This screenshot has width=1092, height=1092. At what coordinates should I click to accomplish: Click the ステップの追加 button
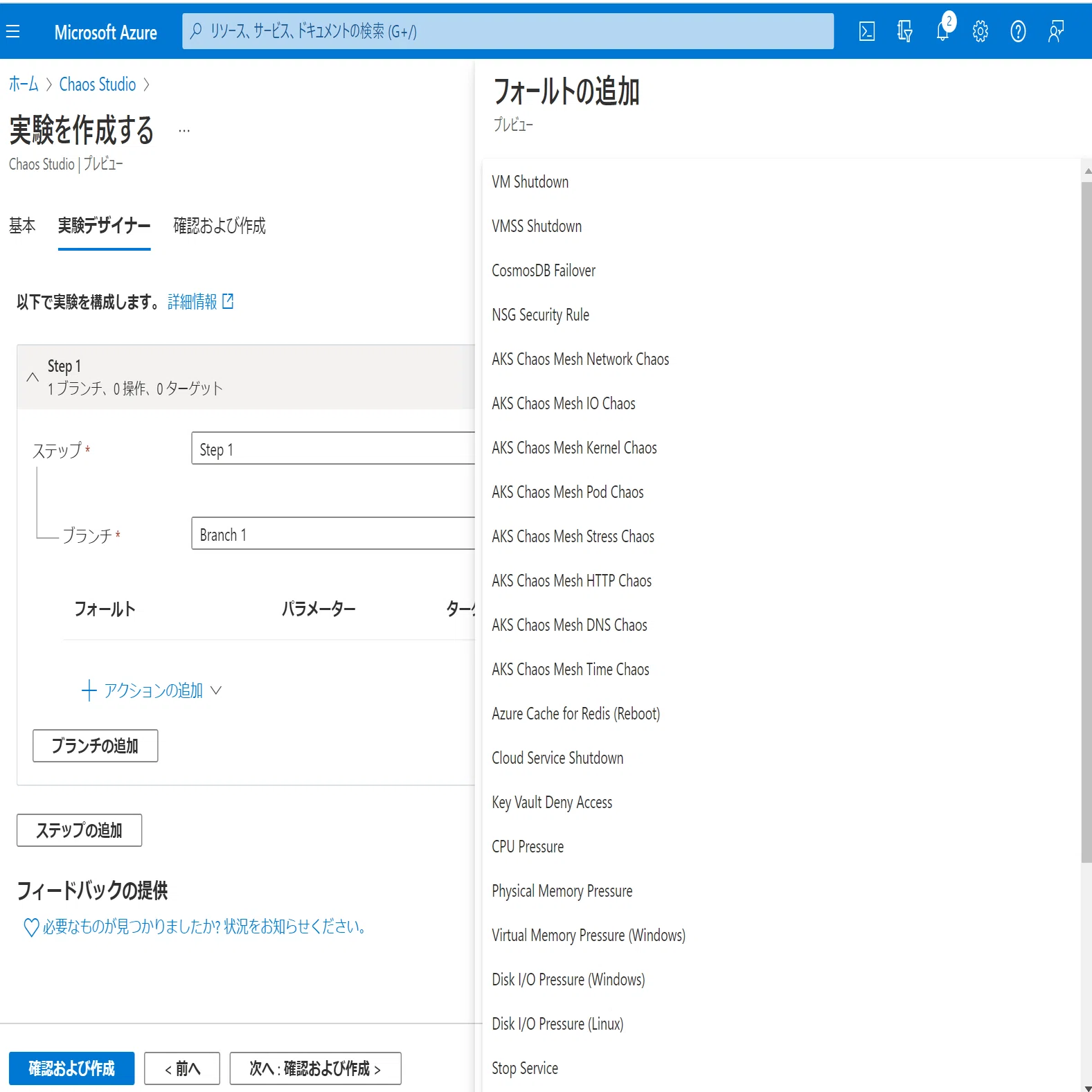tap(80, 830)
